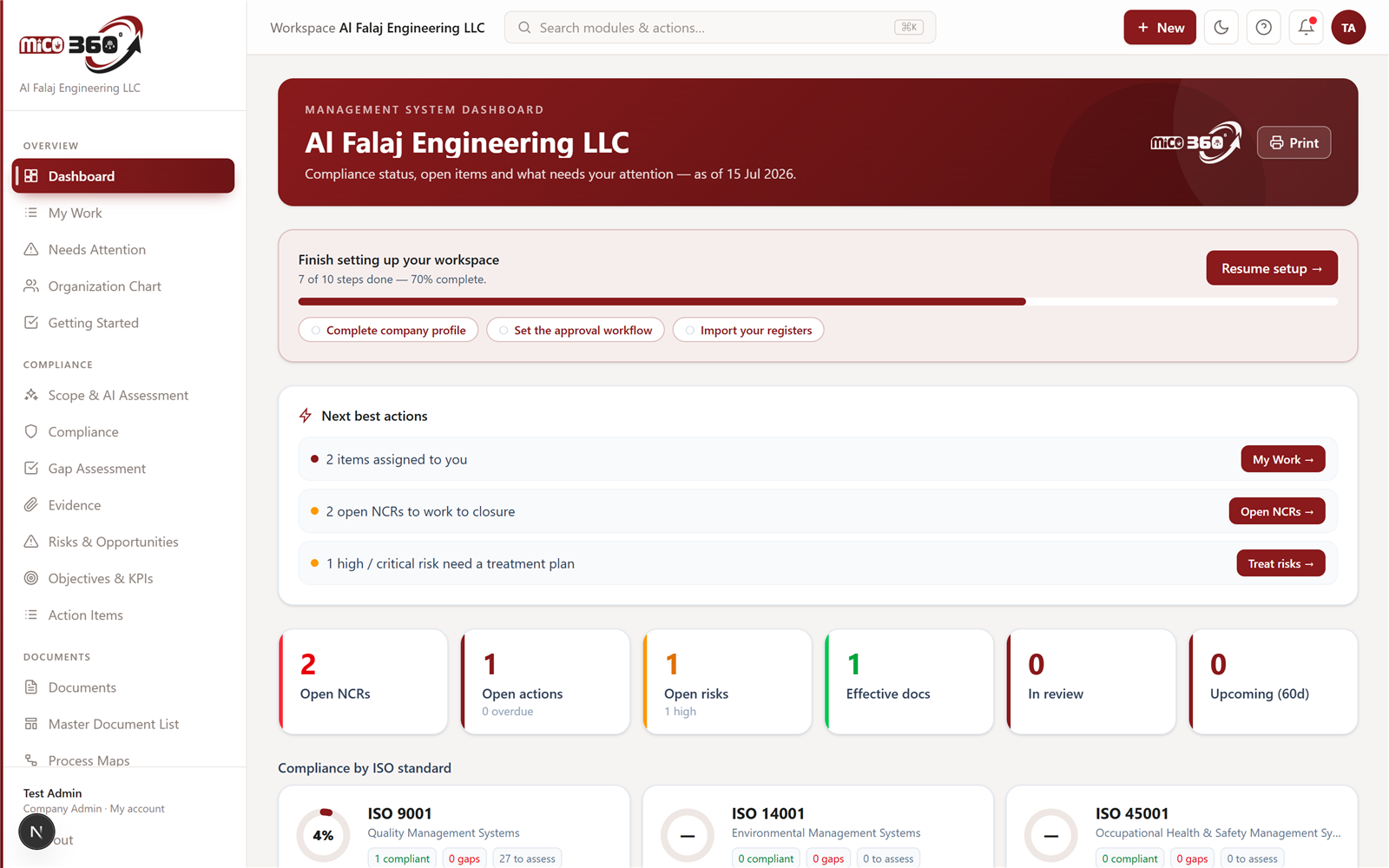The height and width of the screenshot is (868, 1389).
Task: Click the Open NCRs button
Action: [1277, 511]
